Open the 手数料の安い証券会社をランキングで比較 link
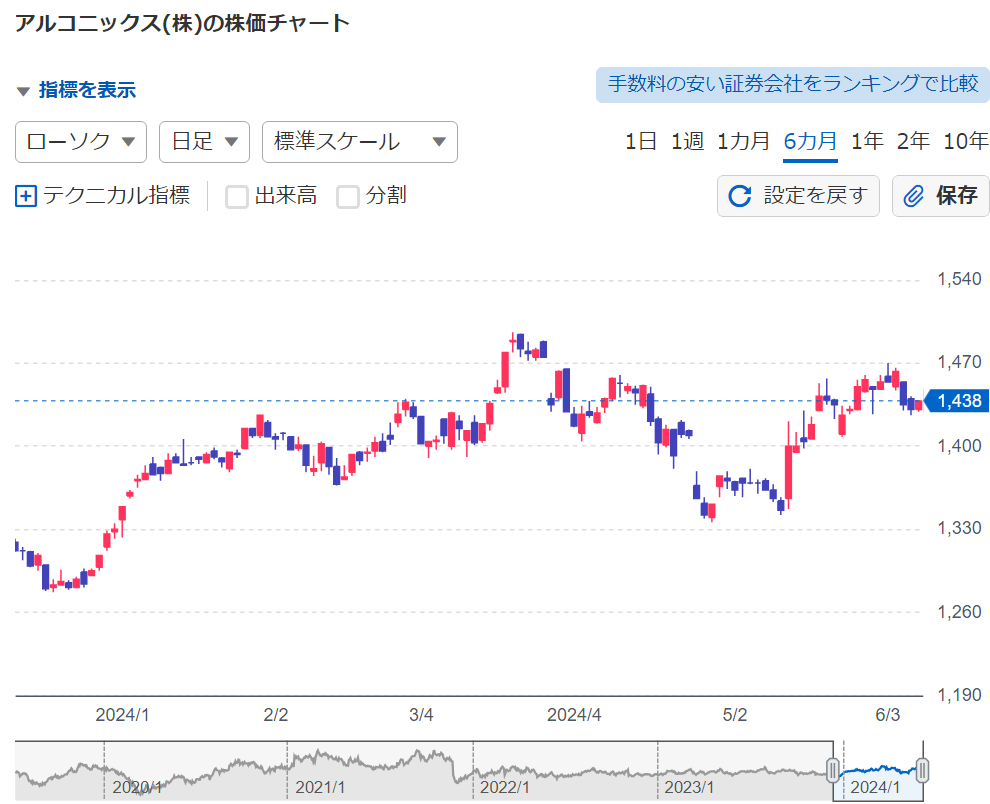 tap(793, 84)
